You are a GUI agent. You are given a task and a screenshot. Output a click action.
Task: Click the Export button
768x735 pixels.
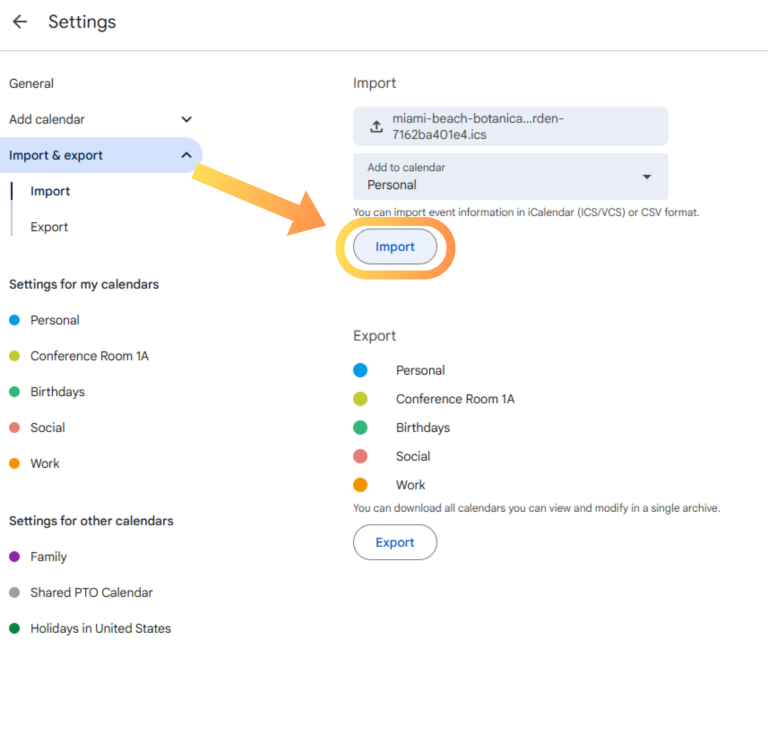(395, 543)
